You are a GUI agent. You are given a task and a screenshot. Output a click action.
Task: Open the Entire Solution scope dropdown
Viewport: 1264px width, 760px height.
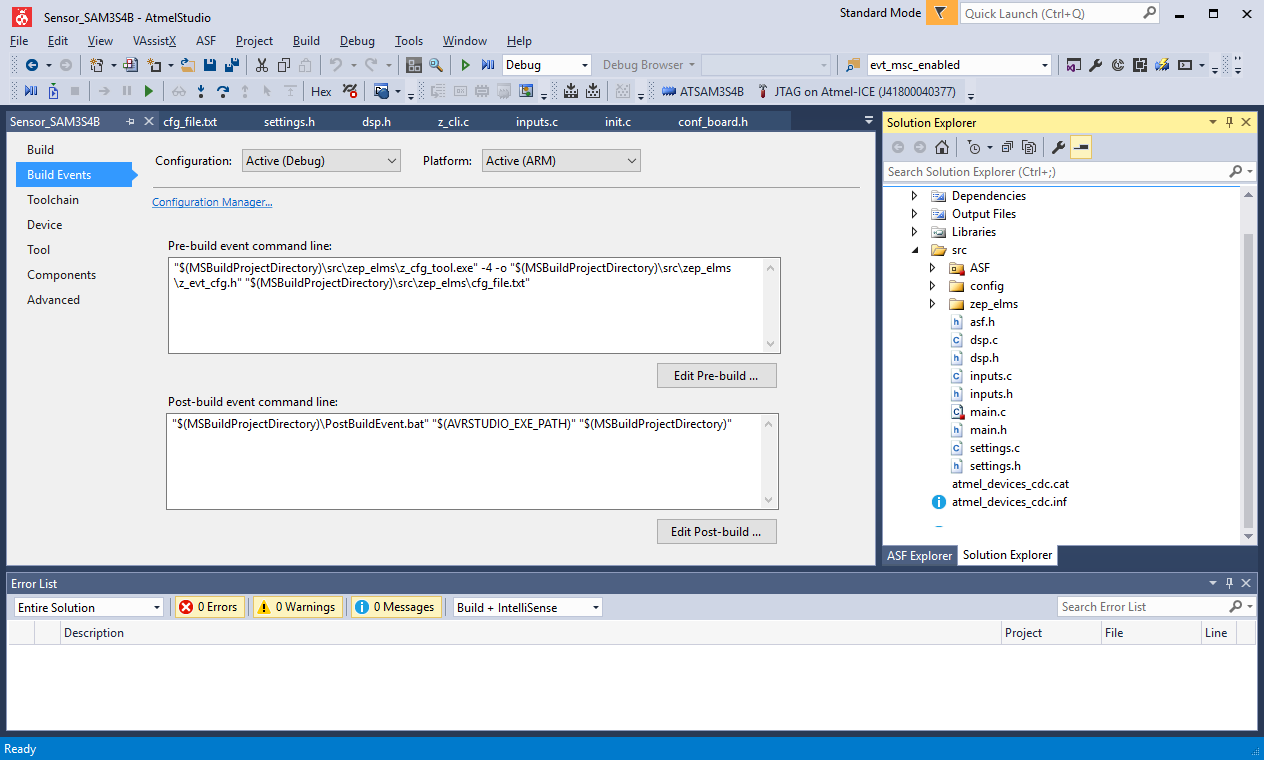pos(89,607)
